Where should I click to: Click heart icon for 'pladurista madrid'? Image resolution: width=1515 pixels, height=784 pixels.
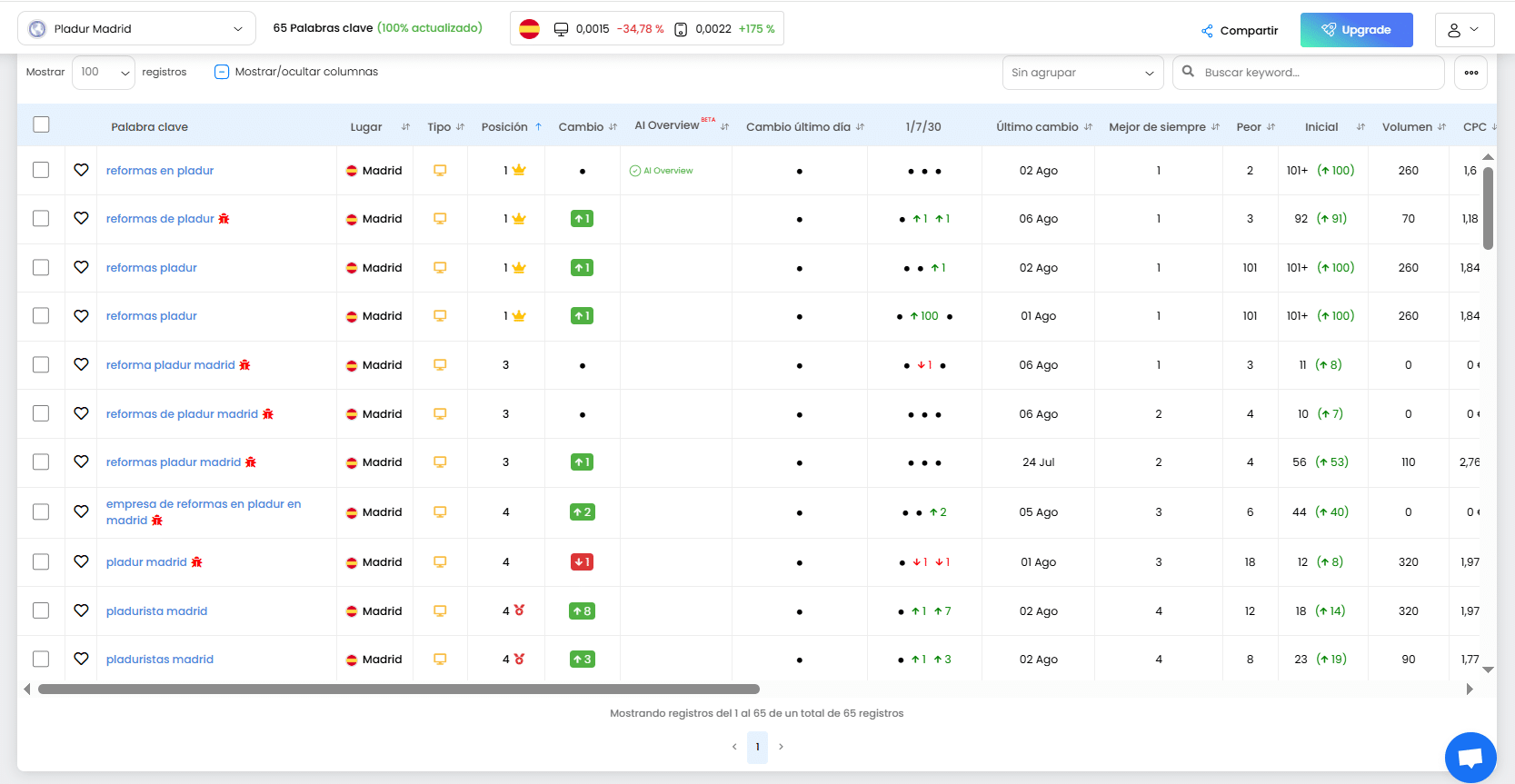(81, 610)
